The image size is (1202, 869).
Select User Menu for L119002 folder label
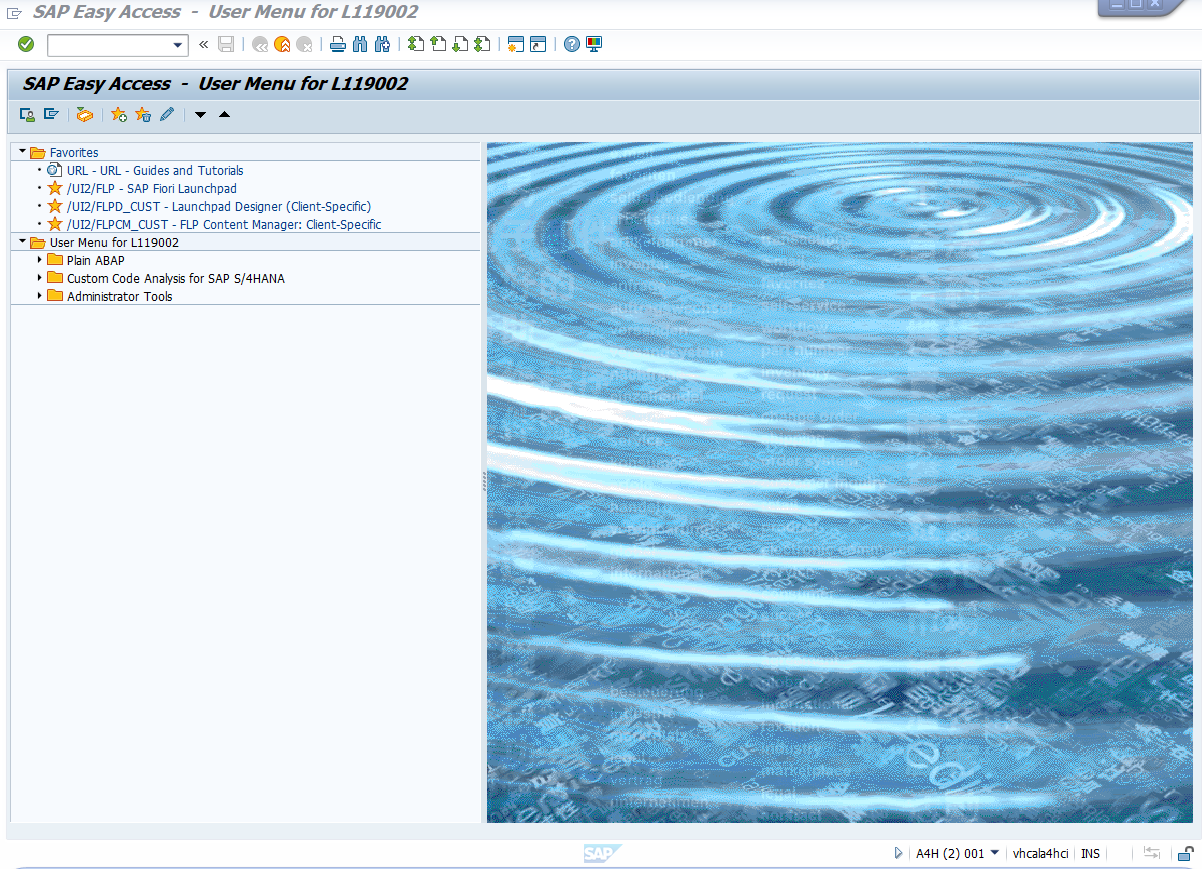(115, 243)
